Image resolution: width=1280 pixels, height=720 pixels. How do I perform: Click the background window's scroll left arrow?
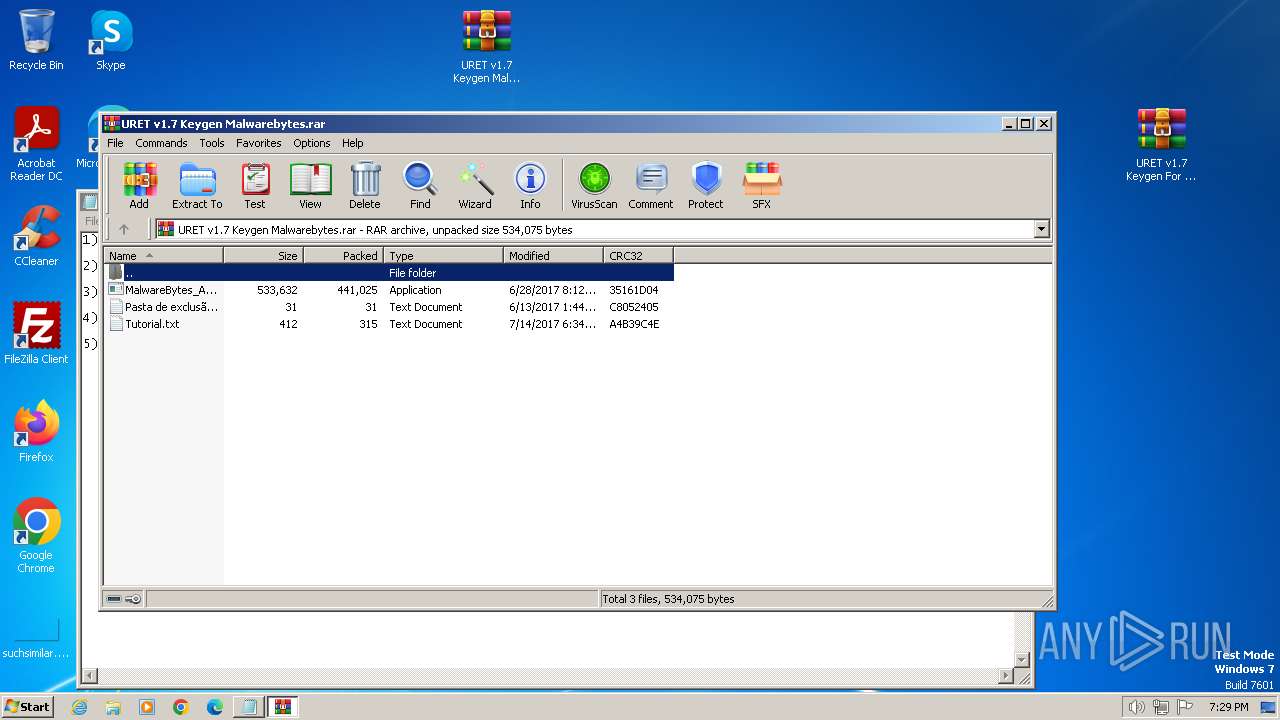tap(89, 677)
